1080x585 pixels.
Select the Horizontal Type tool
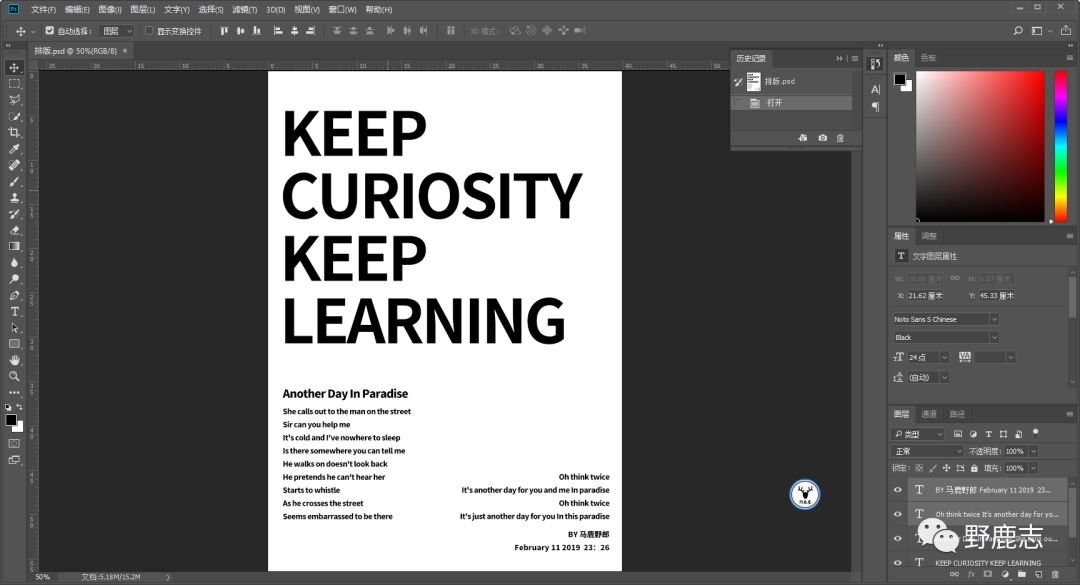pos(14,311)
